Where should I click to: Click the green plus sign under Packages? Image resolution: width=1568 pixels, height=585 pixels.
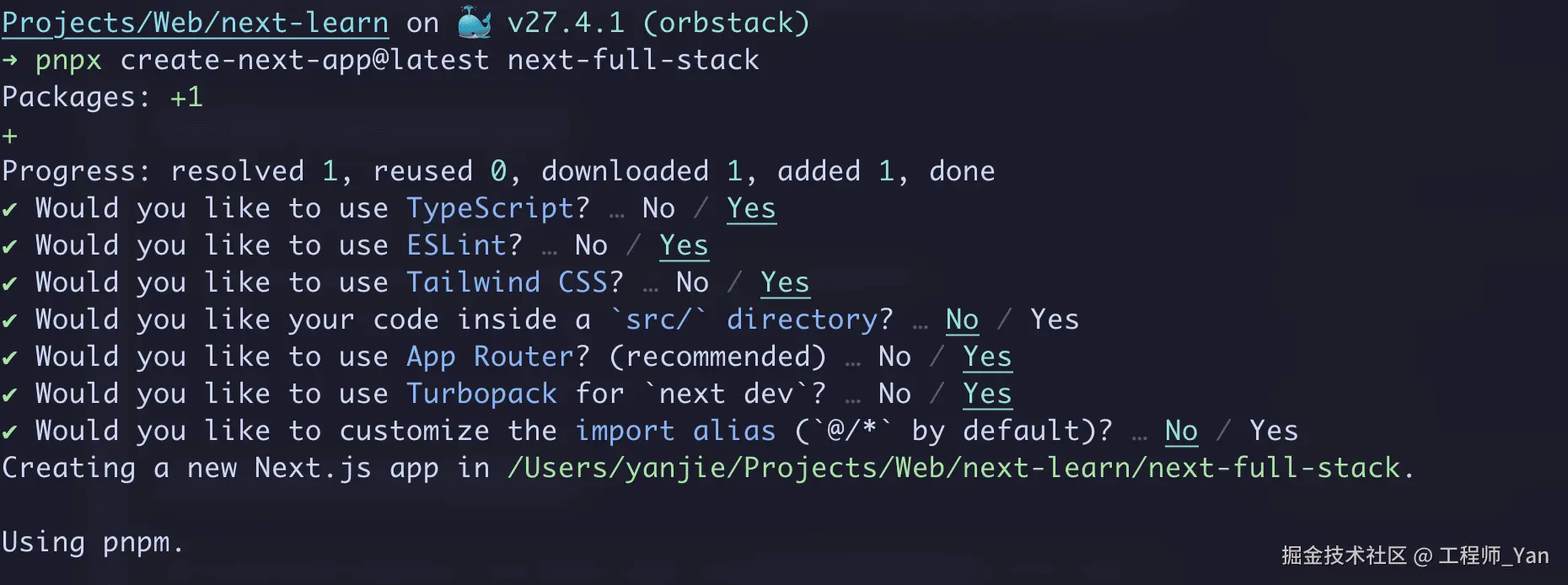coord(10,136)
